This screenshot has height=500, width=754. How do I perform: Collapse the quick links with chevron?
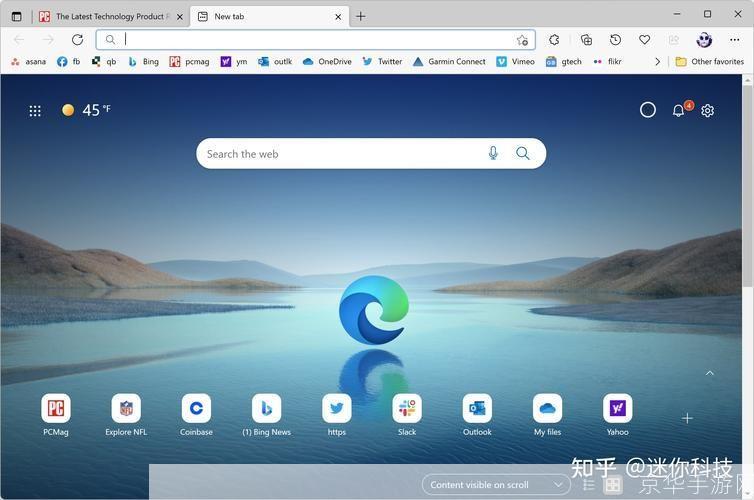click(x=710, y=373)
